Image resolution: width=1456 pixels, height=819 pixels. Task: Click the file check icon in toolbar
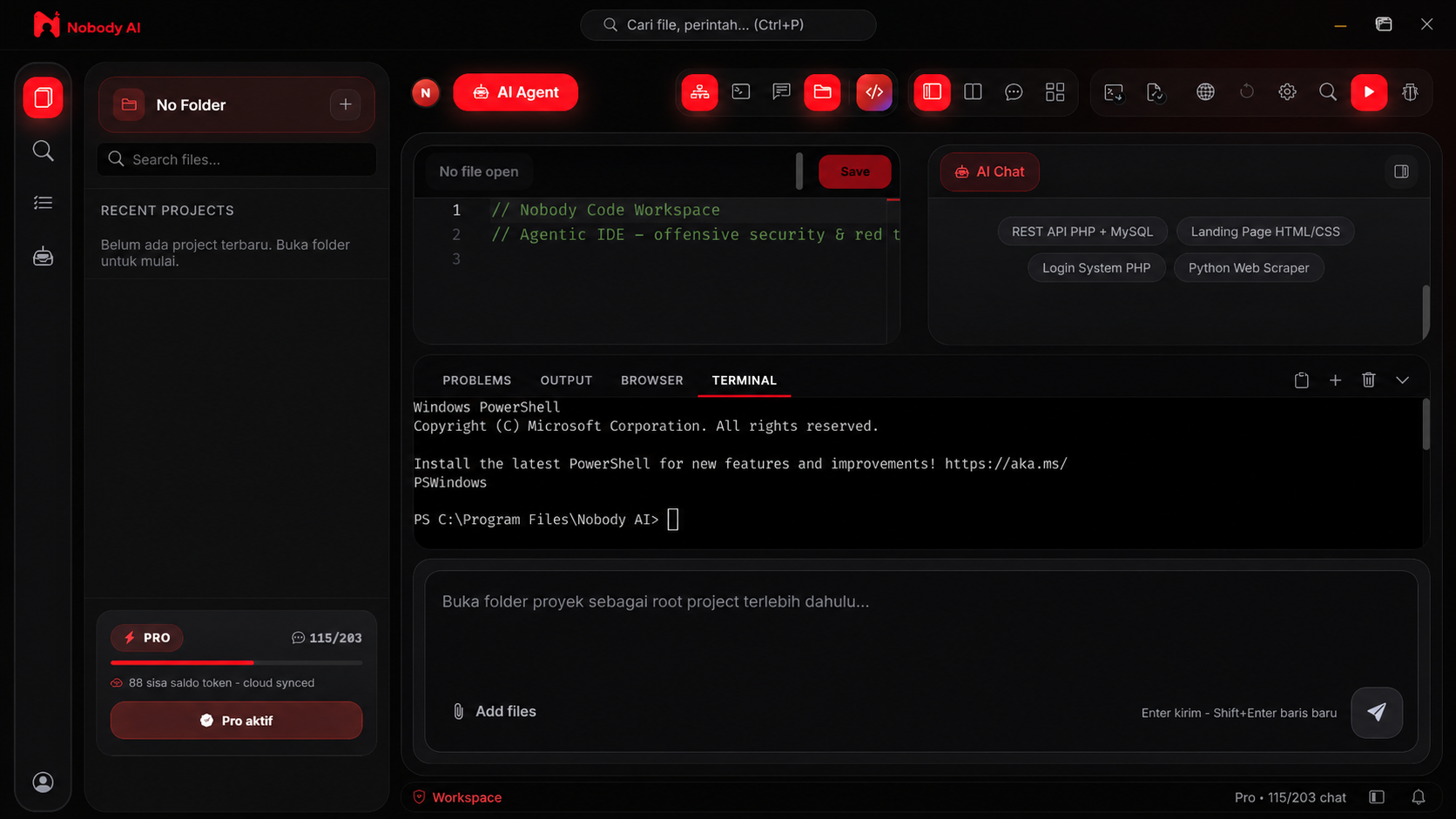click(x=1155, y=92)
